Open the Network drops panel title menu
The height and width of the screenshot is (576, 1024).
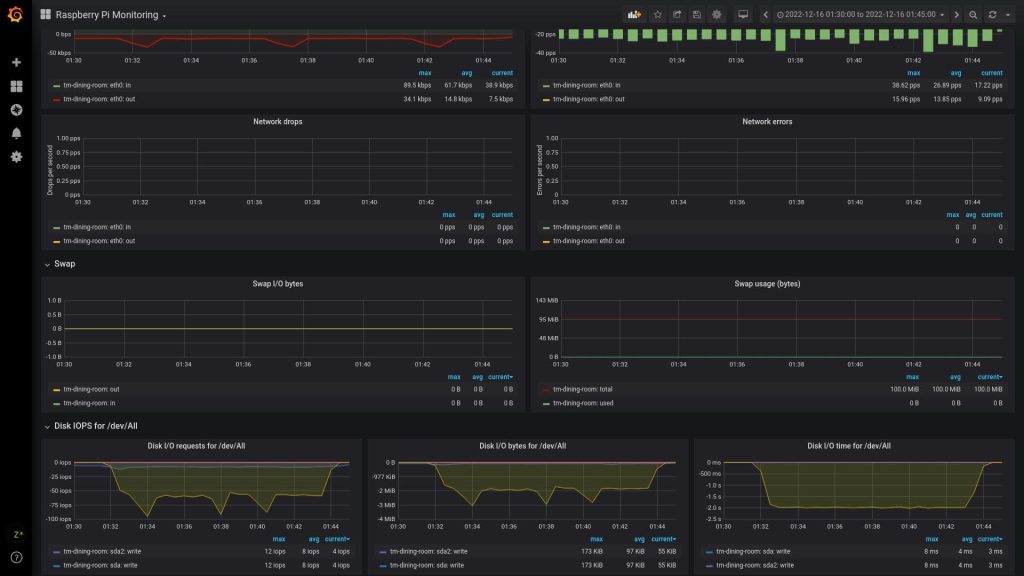278,122
